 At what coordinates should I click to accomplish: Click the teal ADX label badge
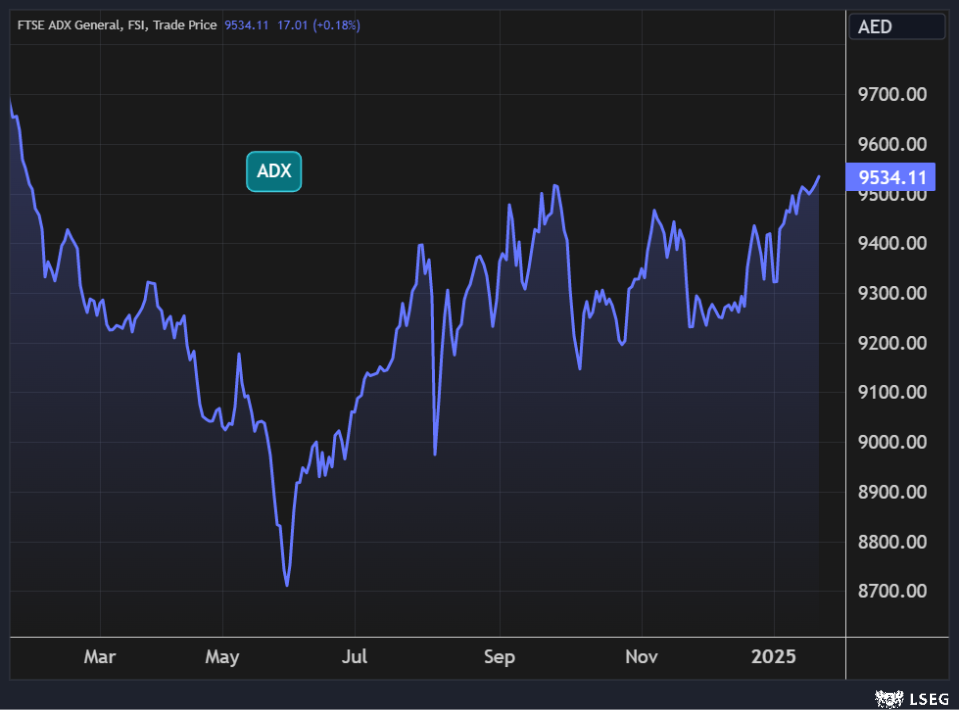273,171
